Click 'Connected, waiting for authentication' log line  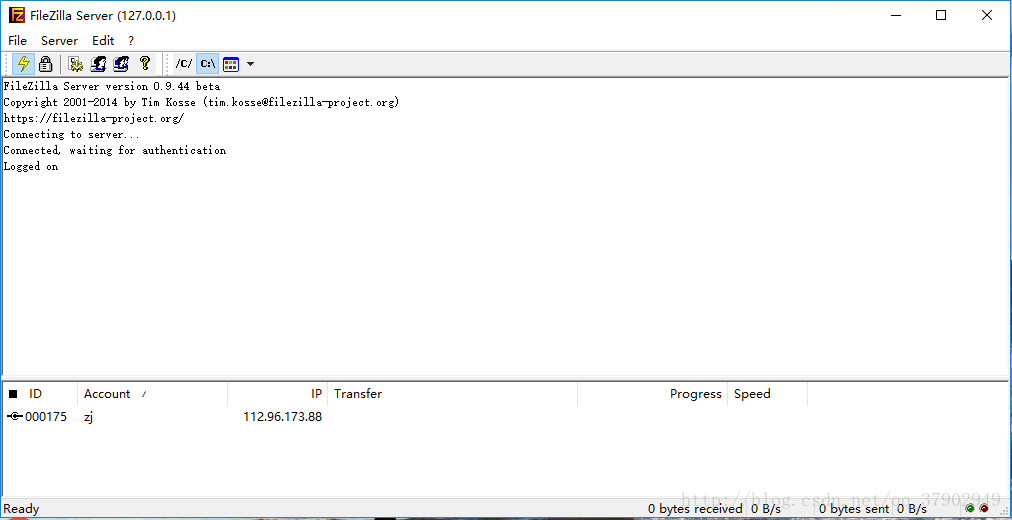coord(115,150)
